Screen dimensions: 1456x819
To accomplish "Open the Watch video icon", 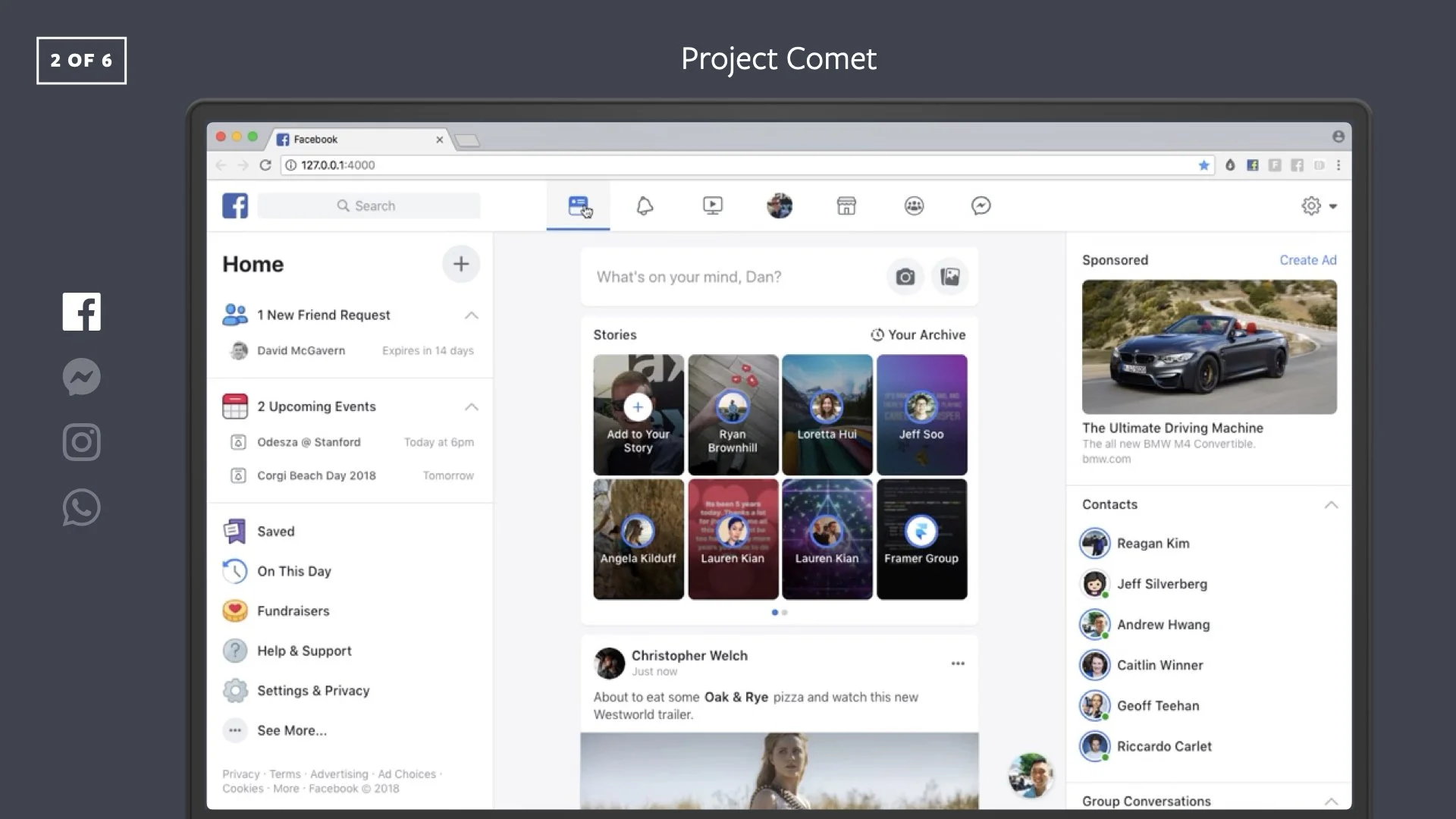I will (x=712, y=206).
